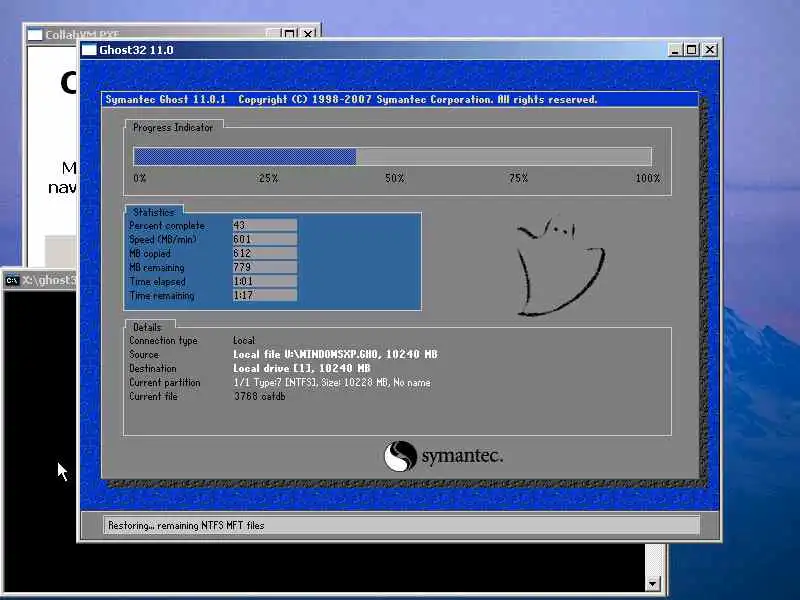Click the restore progress bar

392,156
